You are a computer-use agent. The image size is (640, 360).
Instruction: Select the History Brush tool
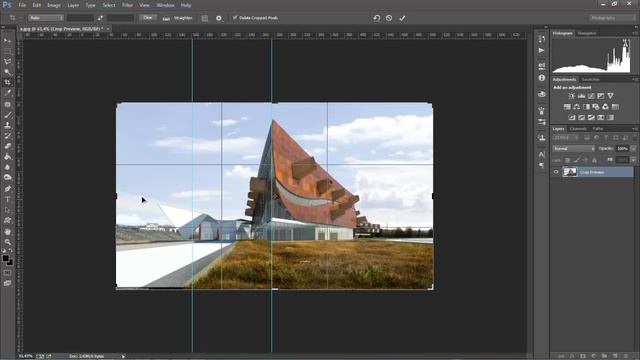7,136
